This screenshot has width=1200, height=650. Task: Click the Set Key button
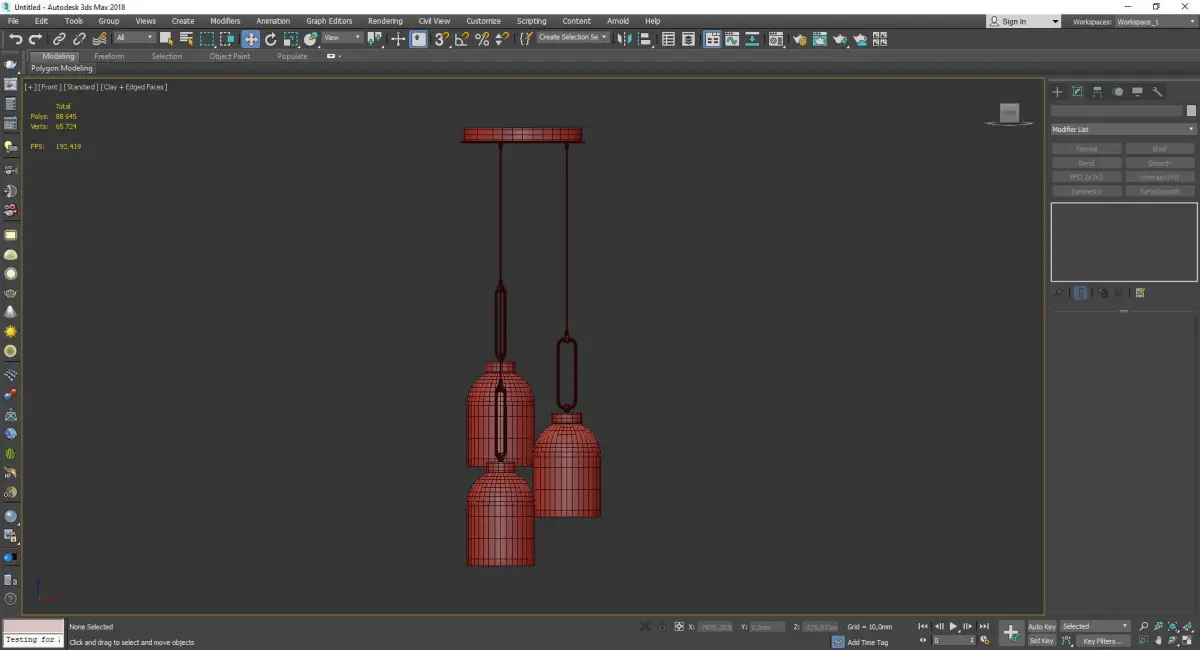1041,641
